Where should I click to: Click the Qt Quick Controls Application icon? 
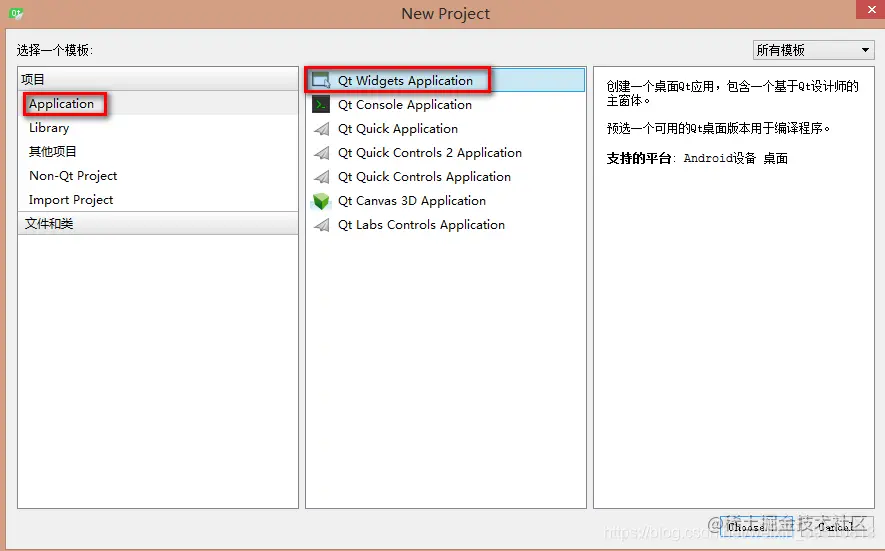(321, 177)
